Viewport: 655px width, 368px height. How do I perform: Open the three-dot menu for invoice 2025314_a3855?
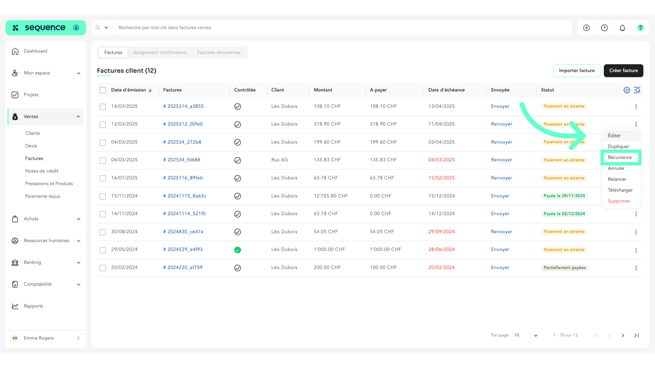(x=636, y=107)
